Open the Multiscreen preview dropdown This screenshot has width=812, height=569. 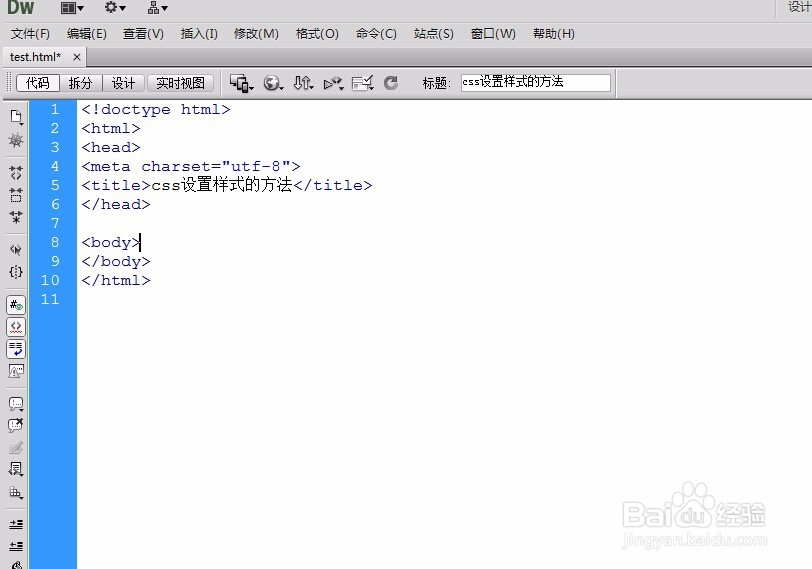(241, 83)
